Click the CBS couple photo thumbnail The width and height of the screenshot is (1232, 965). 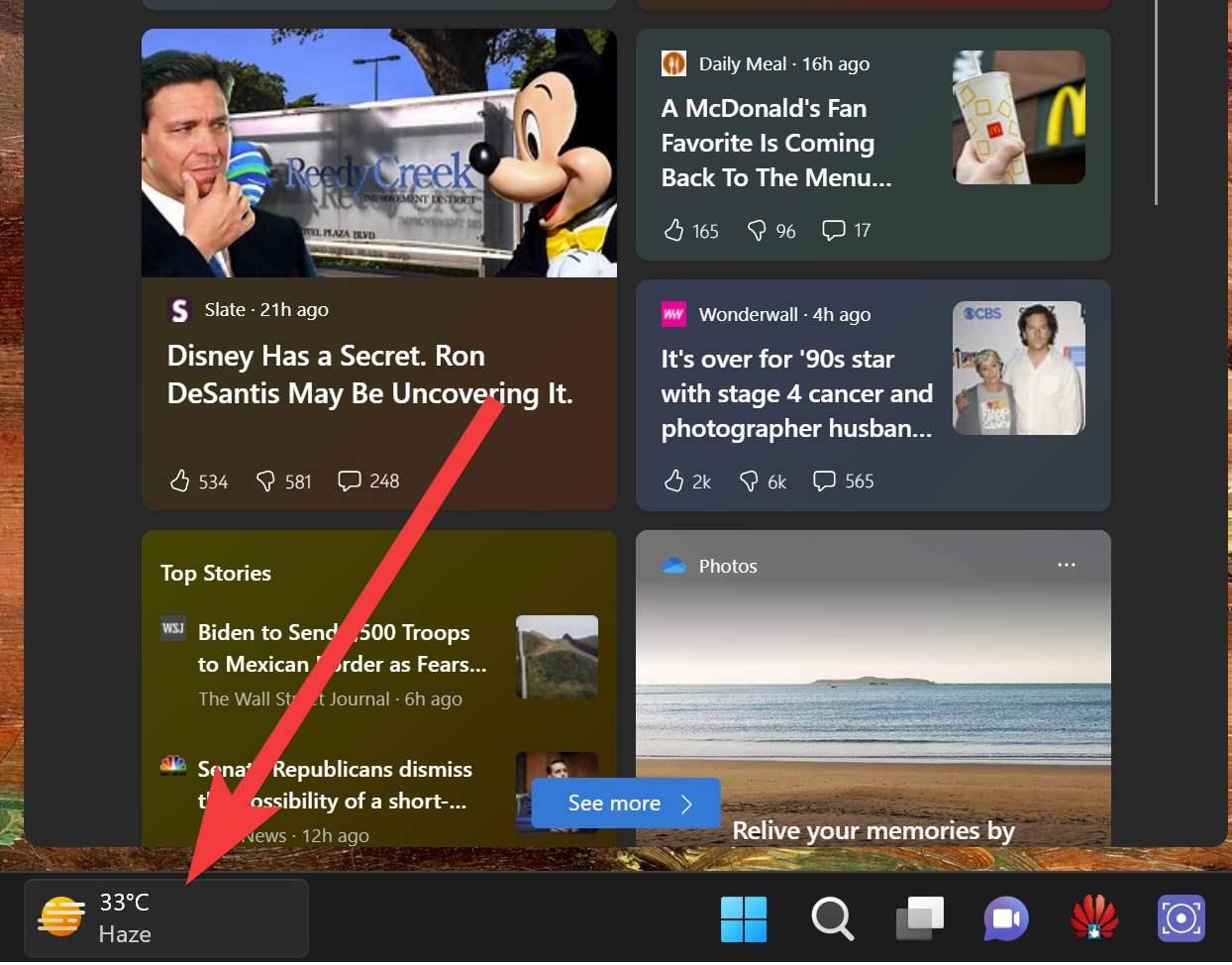[1019, 368]
